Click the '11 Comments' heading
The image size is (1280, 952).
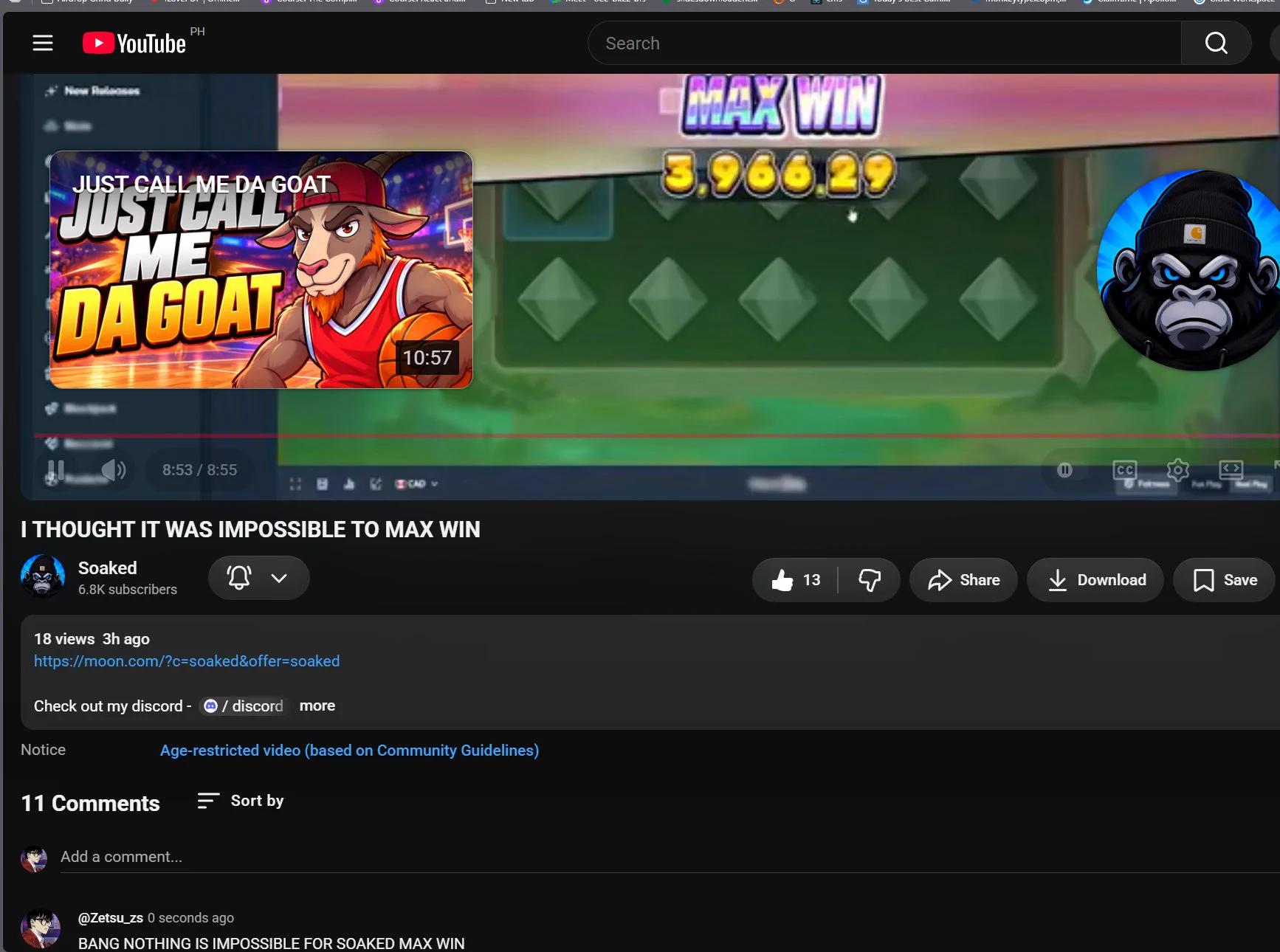pyautogui.click(x=90, y=804)
